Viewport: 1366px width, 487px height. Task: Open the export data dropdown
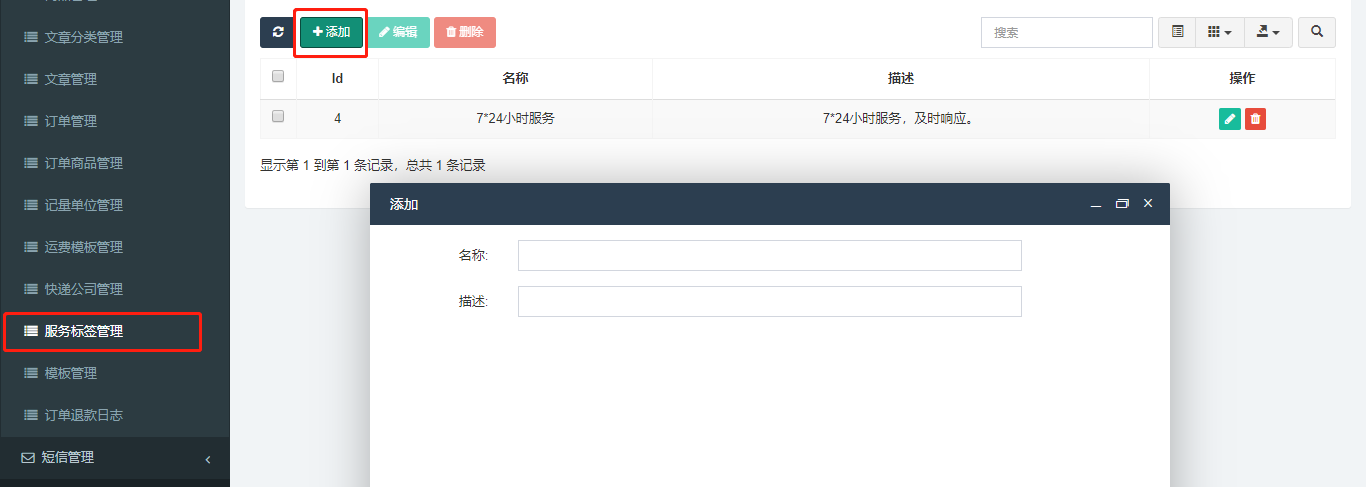point(1268,32)
